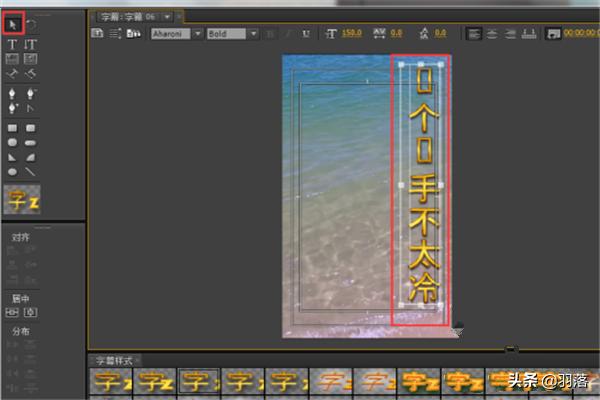Click the background video timecode

point(581,33)
